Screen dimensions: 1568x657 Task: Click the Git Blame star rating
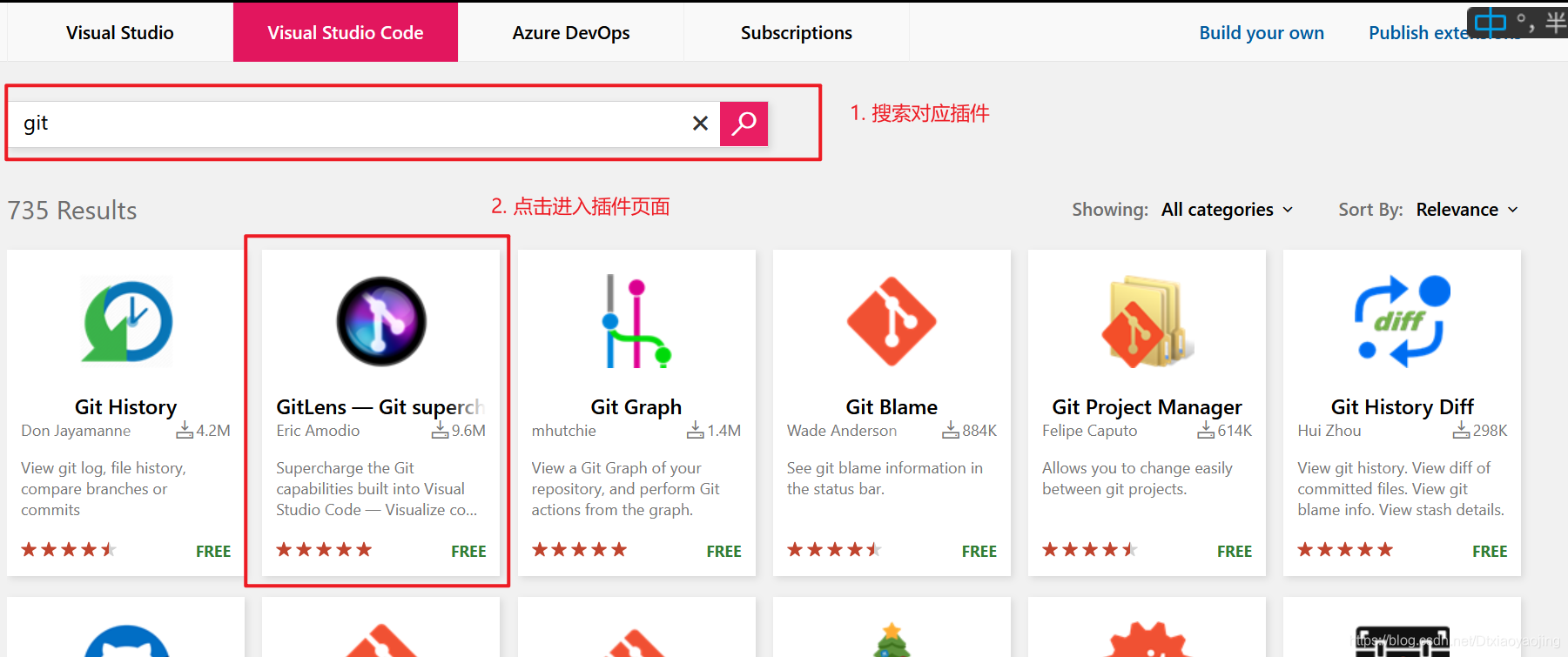point(834,550)
